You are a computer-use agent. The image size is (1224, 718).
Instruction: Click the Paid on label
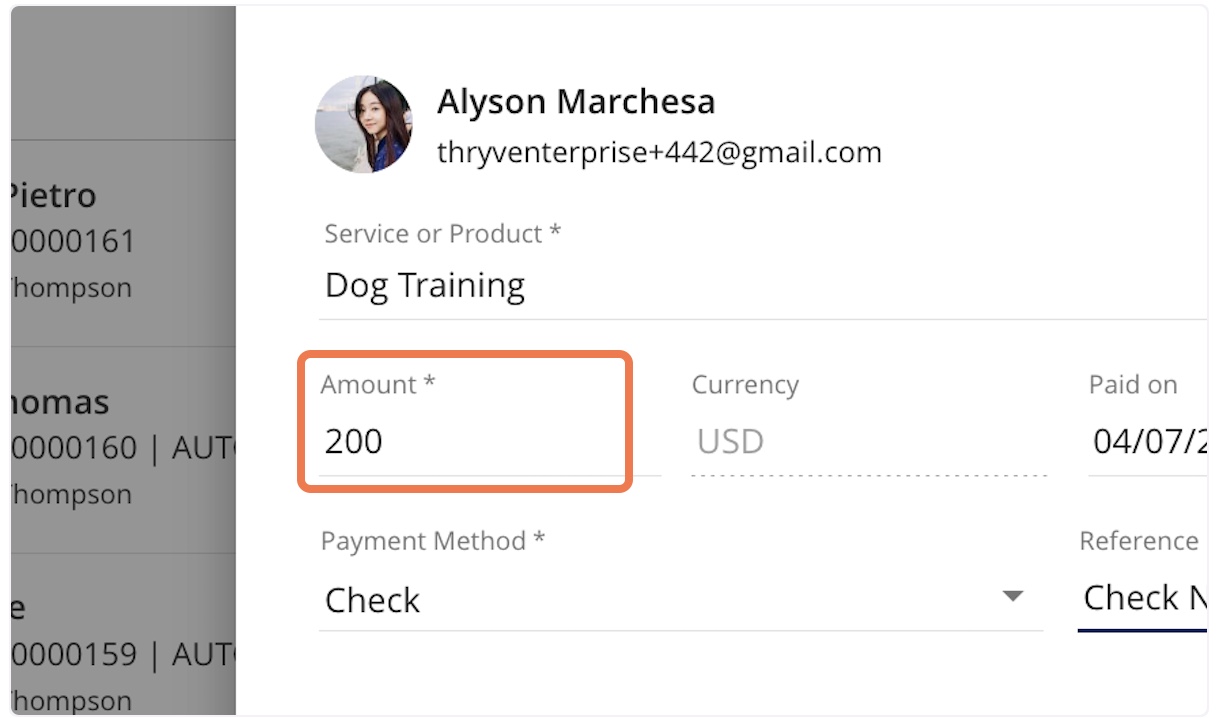click(1133, 385)
